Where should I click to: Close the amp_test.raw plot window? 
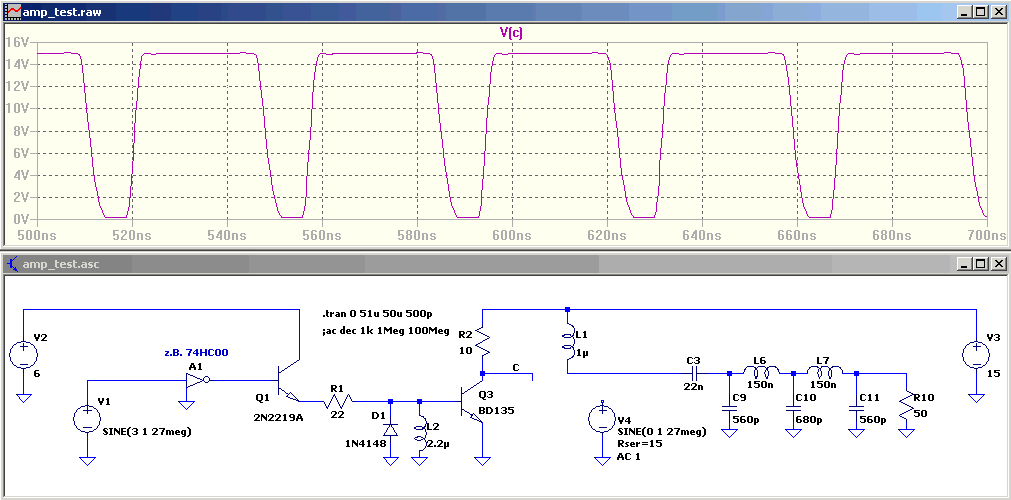pos(997,12)
